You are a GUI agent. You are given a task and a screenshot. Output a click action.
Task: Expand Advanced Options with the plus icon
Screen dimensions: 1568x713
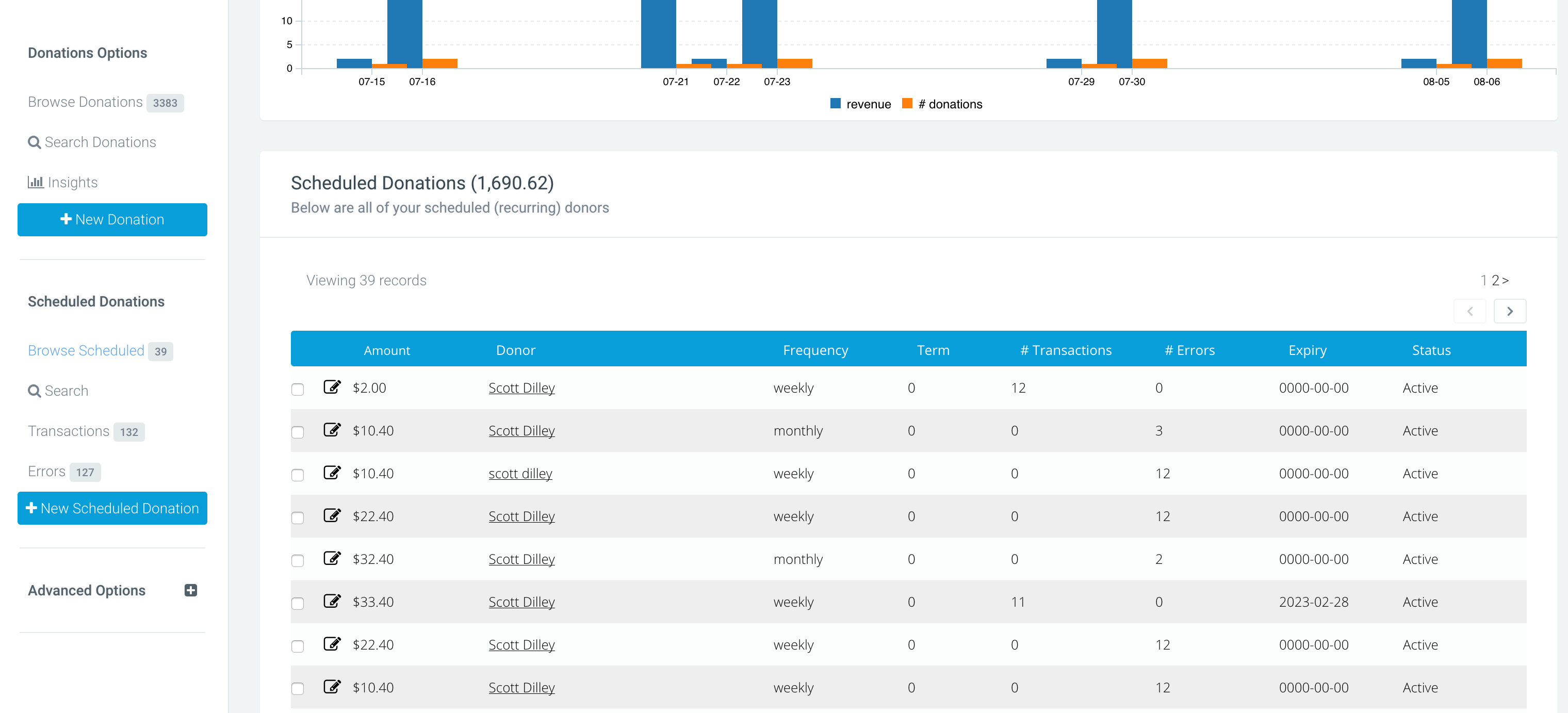pos(190,590)
